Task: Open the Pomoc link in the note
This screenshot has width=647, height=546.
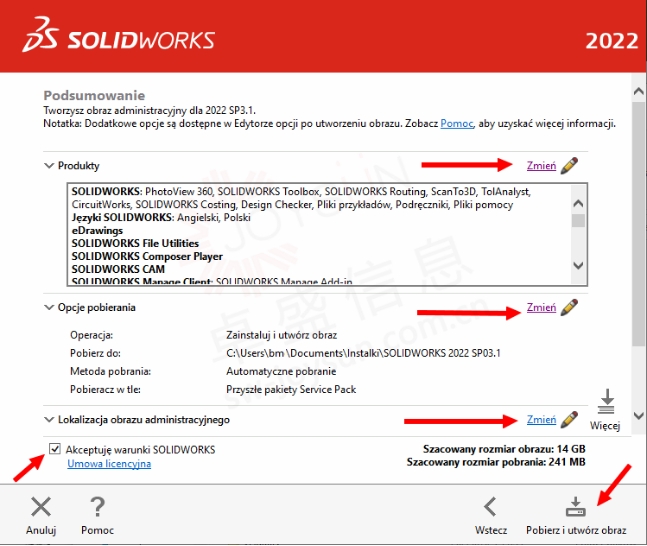Action: tap(457, 123)
